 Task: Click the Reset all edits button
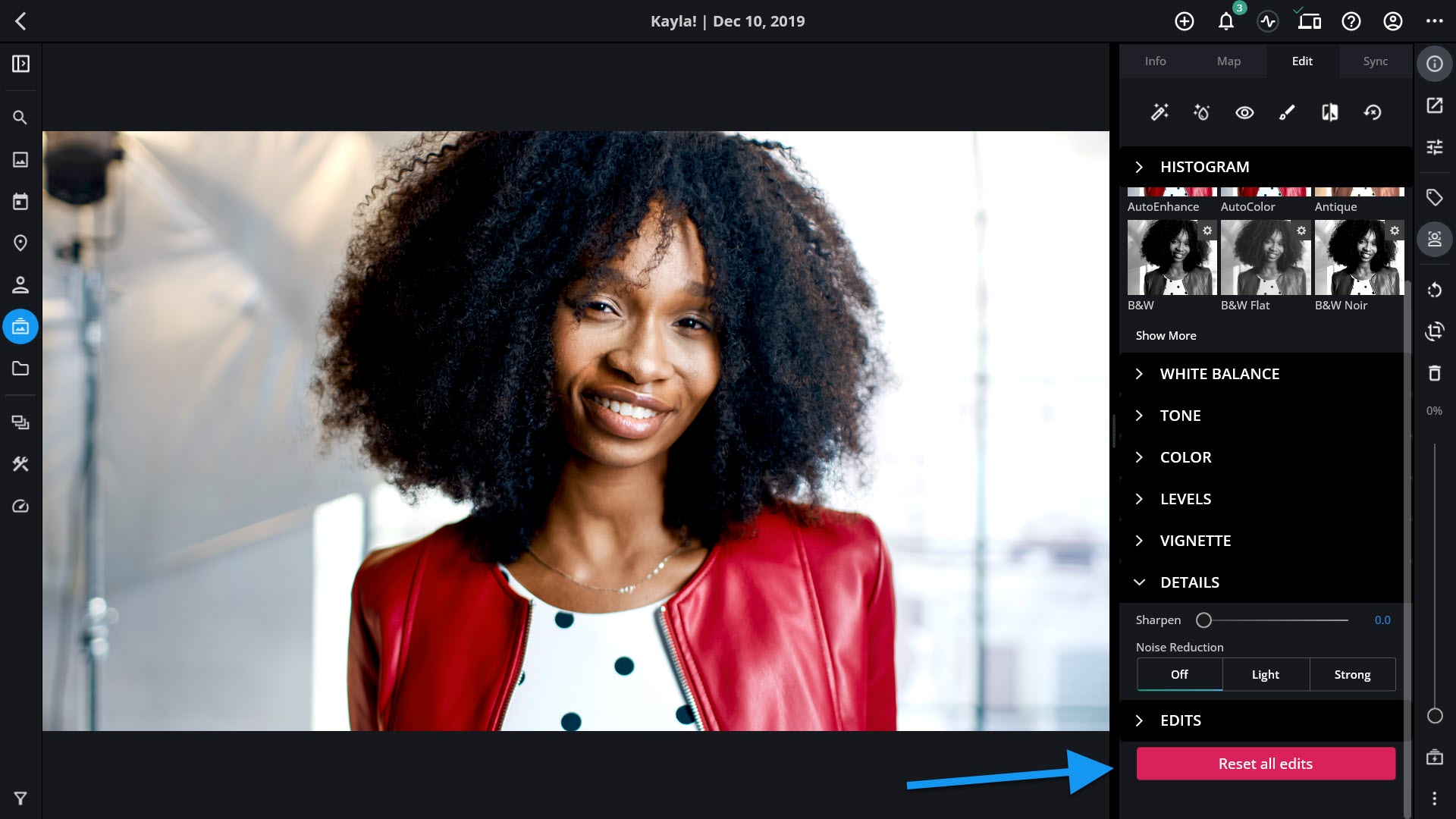click(1265, 764)
